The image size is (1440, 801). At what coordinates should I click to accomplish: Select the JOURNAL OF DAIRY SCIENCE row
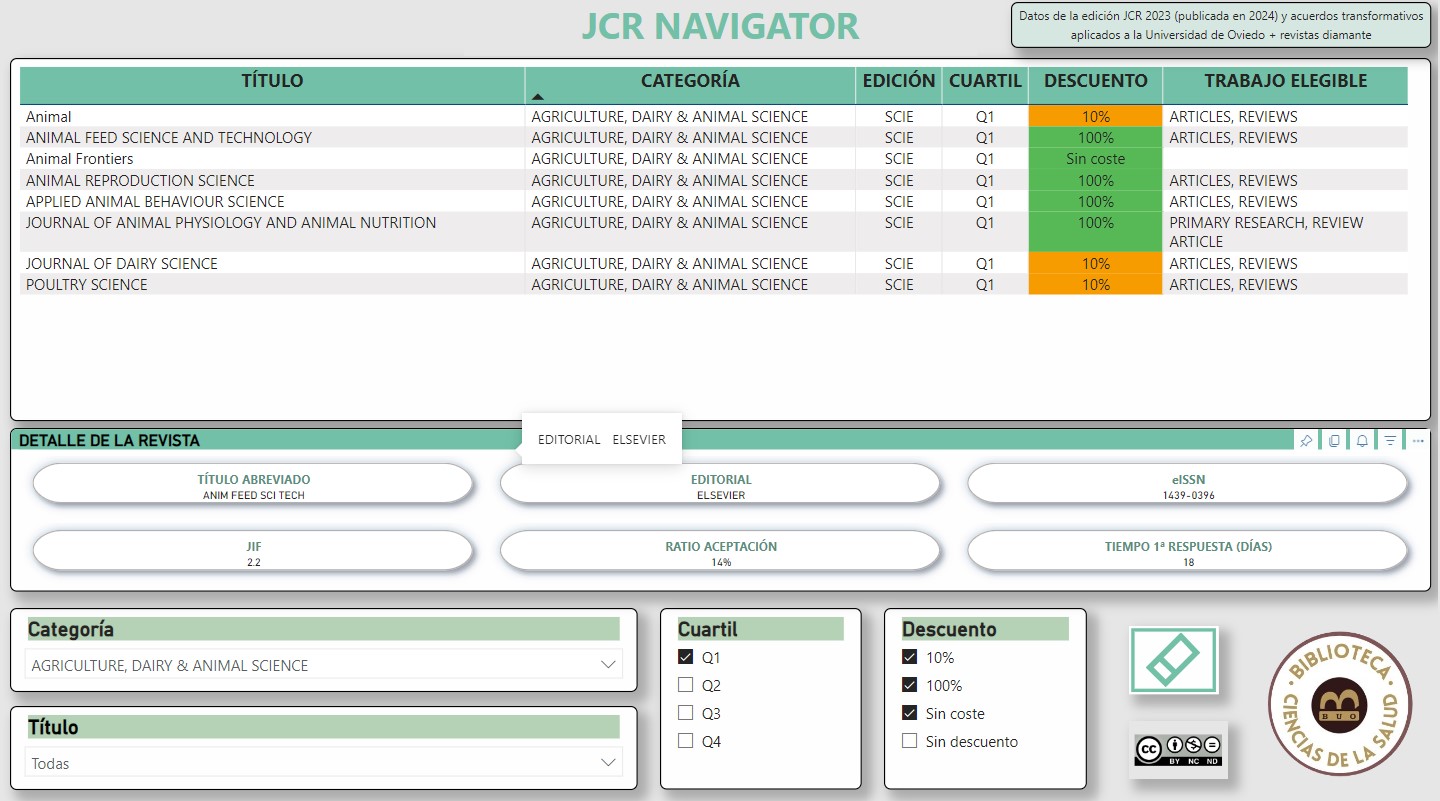coord(122,264)
